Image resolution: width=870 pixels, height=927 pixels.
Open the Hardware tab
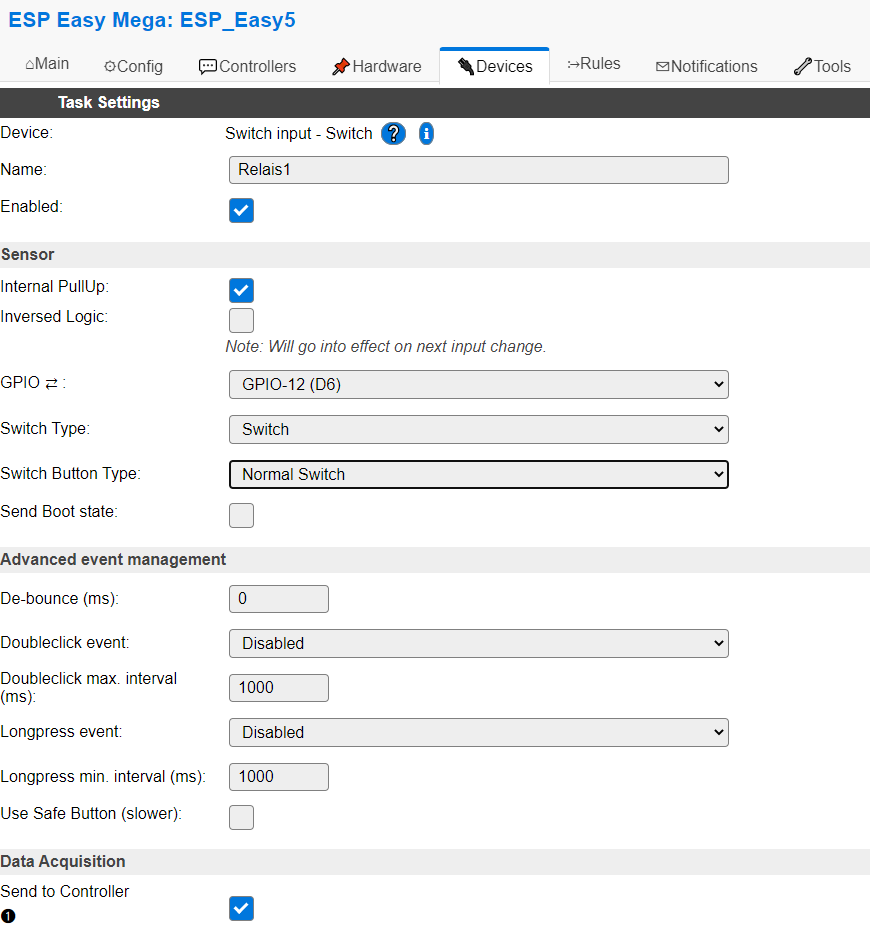[377, 66]
